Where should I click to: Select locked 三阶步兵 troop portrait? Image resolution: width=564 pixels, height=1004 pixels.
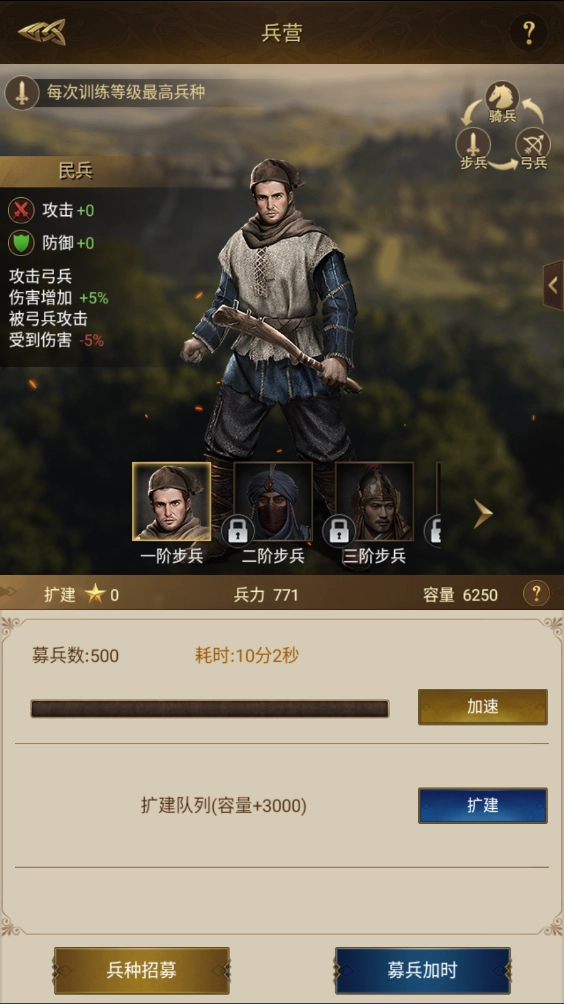tap(375, 502)
